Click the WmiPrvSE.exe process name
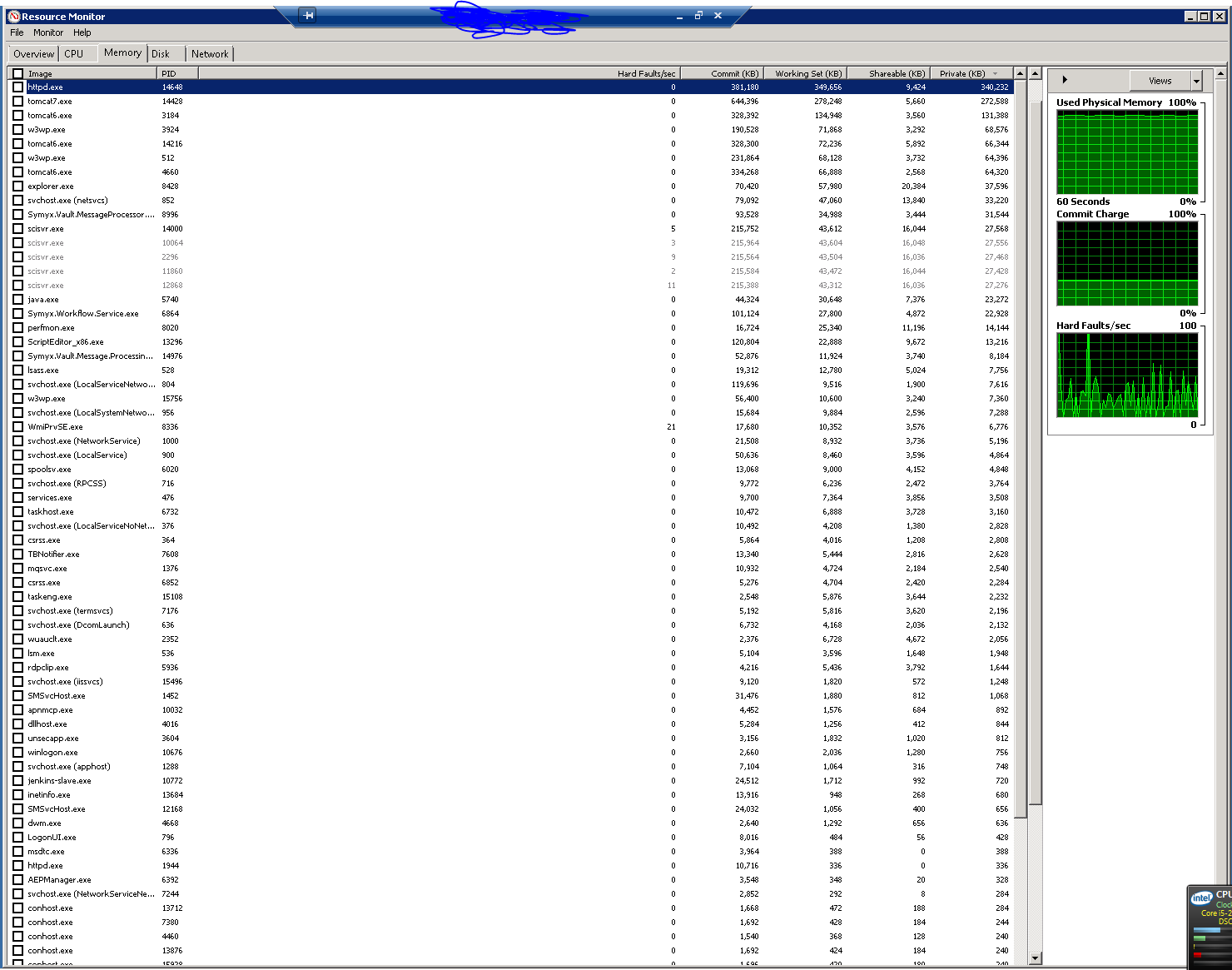 (55, 426)
